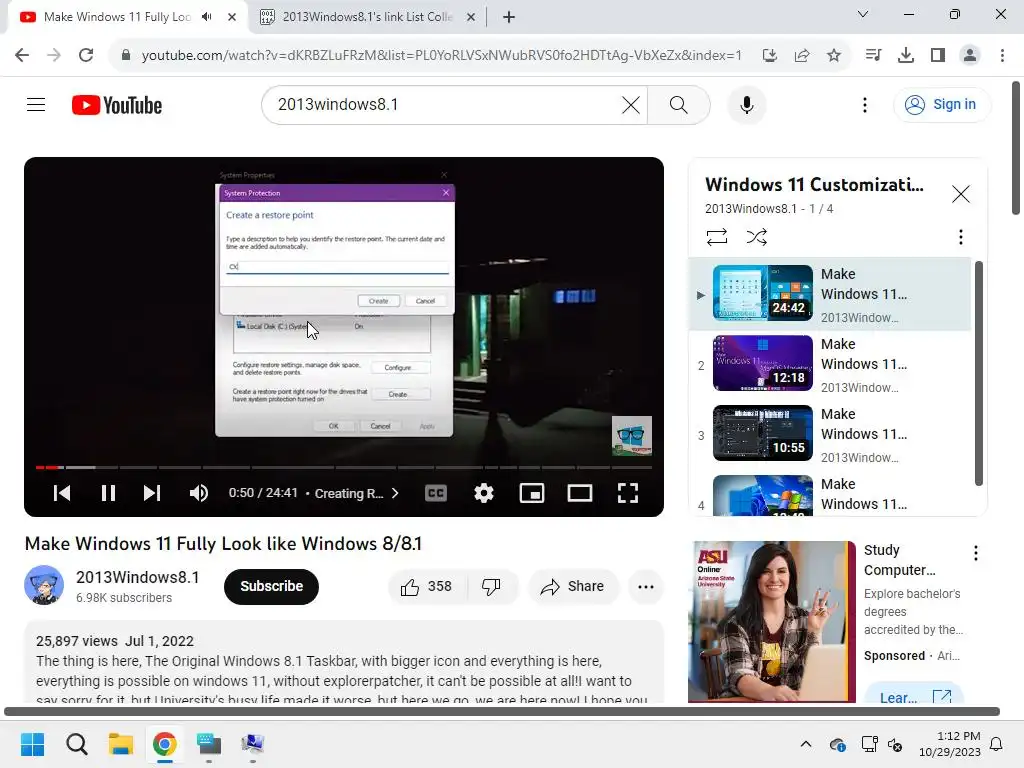The width and height of the screenshot is (1024, 768).
Task: Close the Windows 11 Customization playlist panel
Action: [x=961, y=194]
